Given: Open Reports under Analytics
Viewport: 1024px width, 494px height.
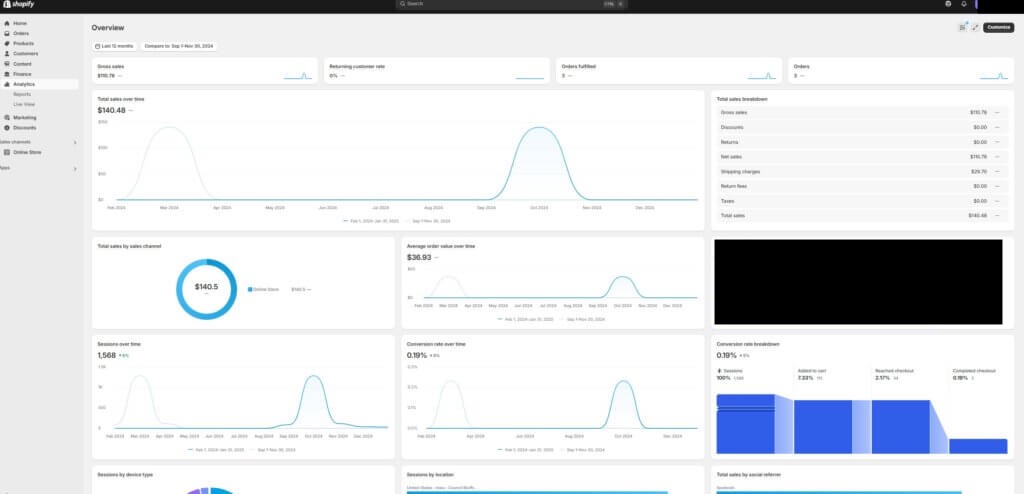Looking at the screenshot, I should tap(22, 94).
